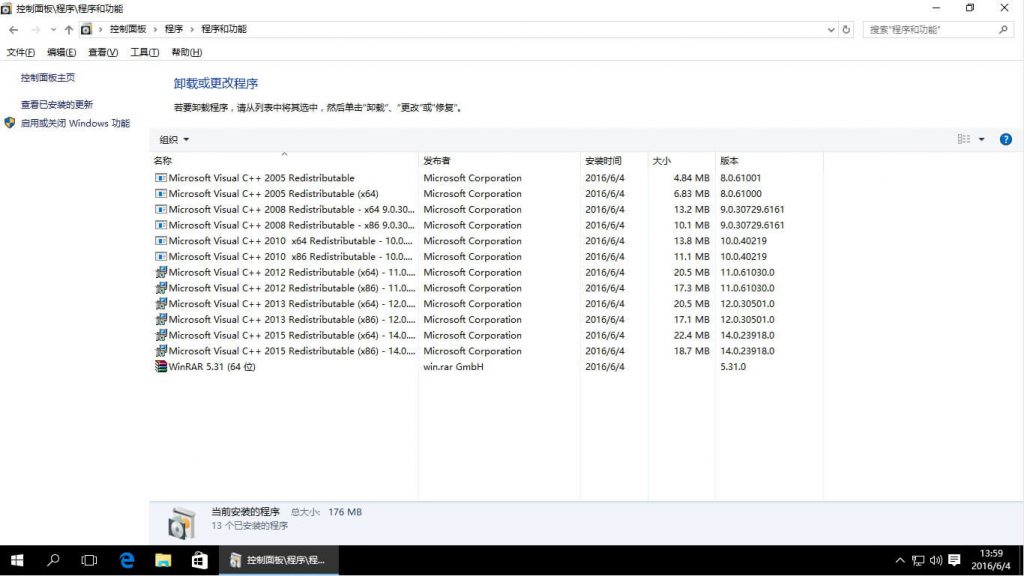Open the Action Center notifications icon

pos(954,560)
